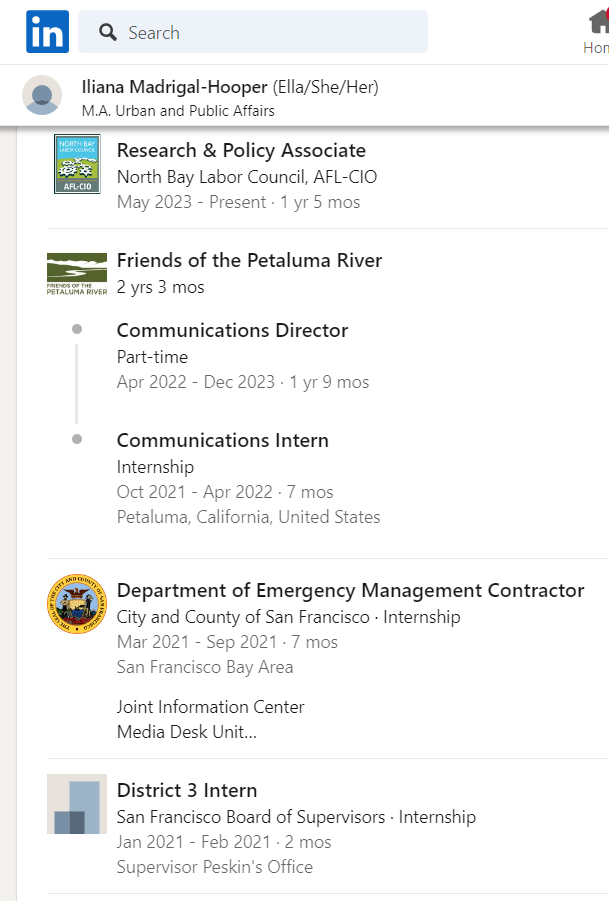Click City and County of San Francisco seal
Screen dimensions: 609x901
[x=77, y=603]
